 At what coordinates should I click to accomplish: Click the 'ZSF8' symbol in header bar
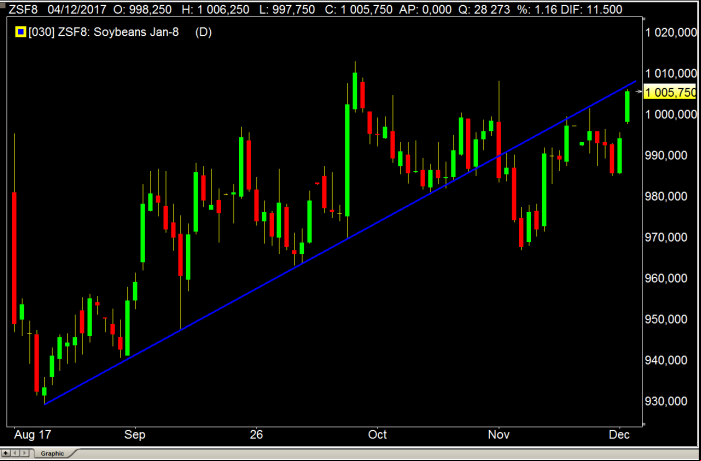click(23, 9)
